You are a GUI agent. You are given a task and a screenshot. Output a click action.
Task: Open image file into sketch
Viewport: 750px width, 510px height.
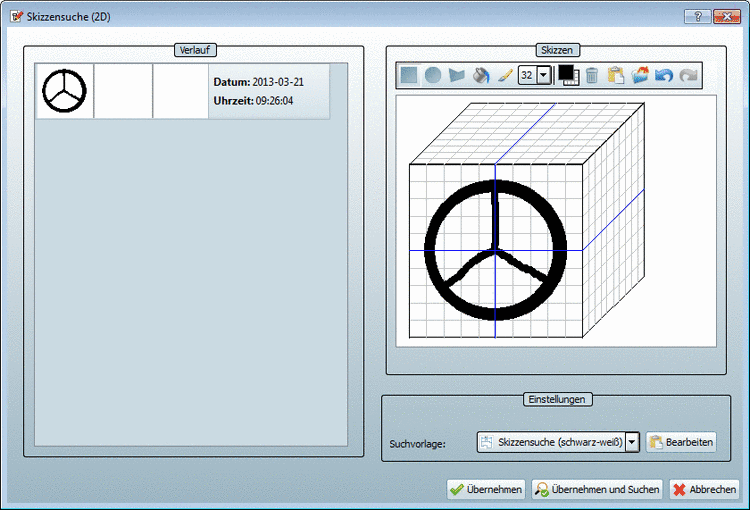[x=640, y=75]
